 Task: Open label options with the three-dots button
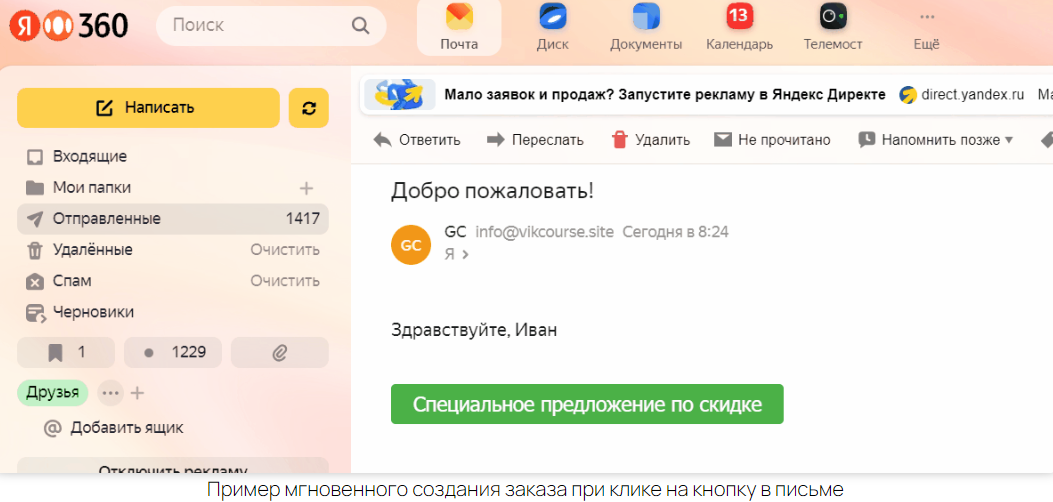click(x=110, y=393)
